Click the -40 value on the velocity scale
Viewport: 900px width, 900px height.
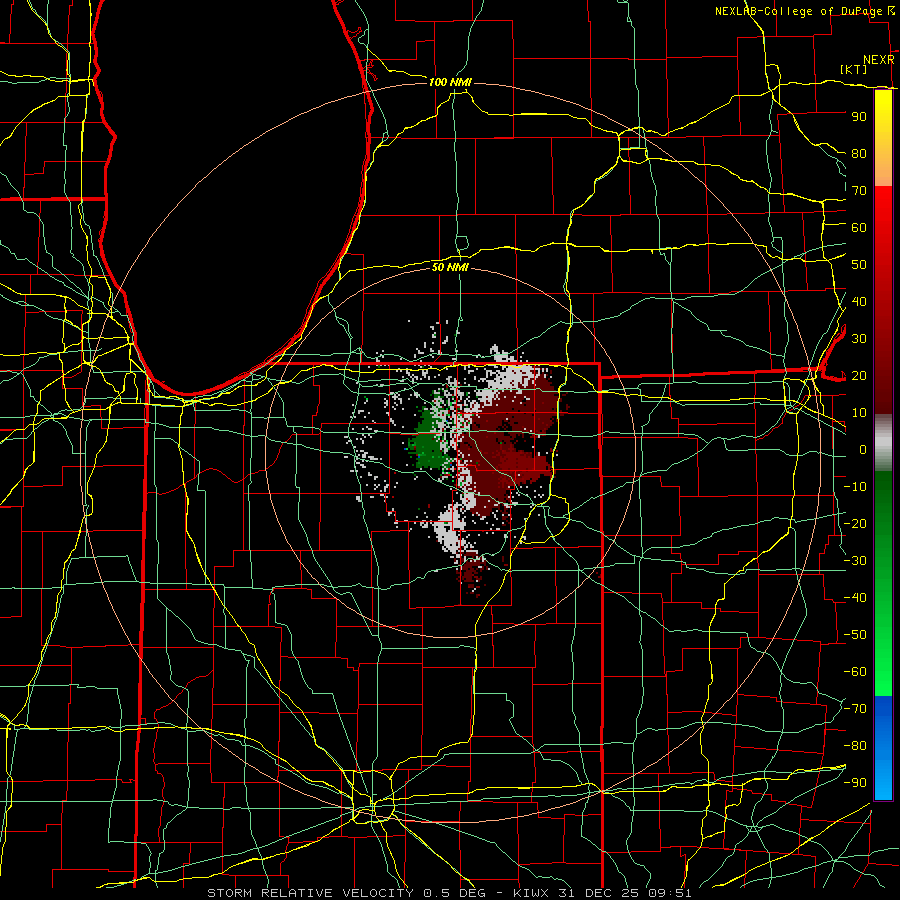(855, 598)
